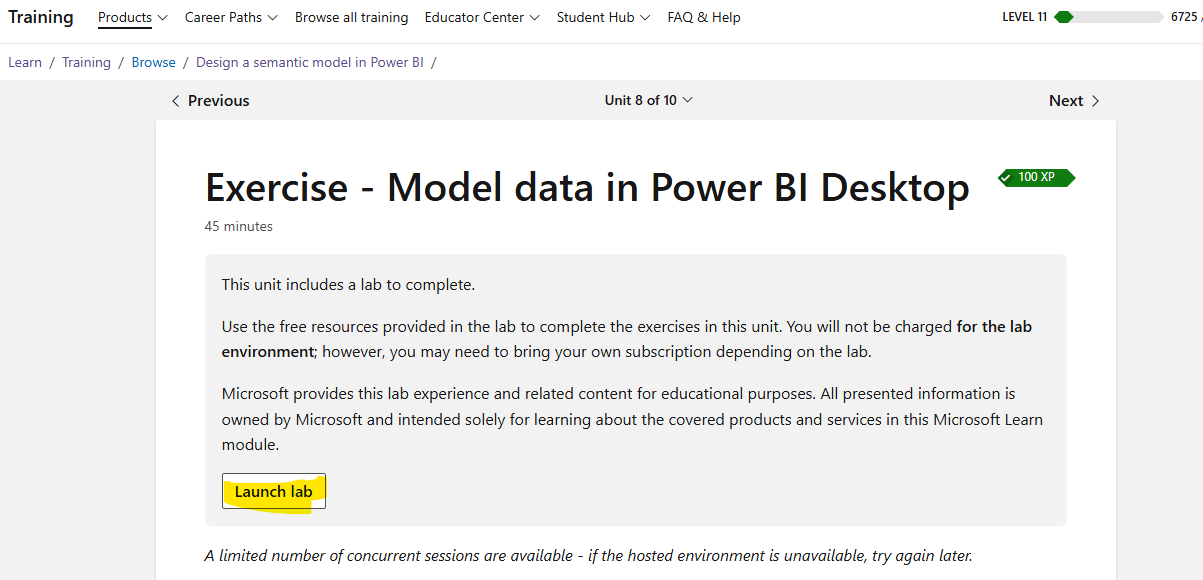The image size is (1203, 580).
Task: Open the Training breadcrumb link
Action: (x=86, y=62)
